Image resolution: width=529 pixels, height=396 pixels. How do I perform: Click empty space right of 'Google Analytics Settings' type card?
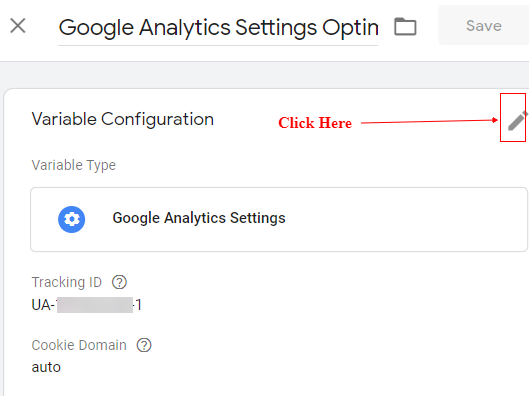405,219
